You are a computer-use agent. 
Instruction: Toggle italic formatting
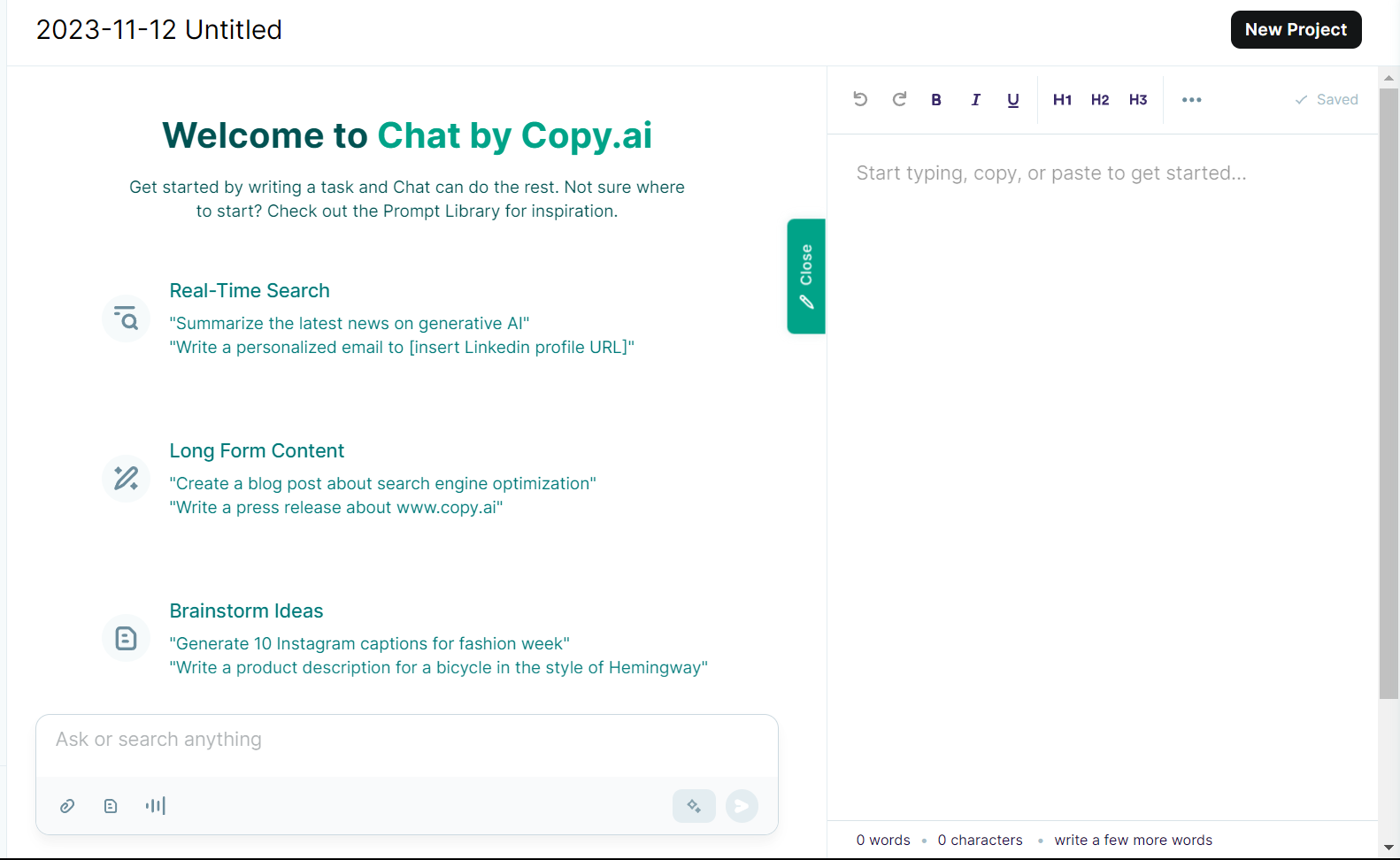[x=975, y=100]
